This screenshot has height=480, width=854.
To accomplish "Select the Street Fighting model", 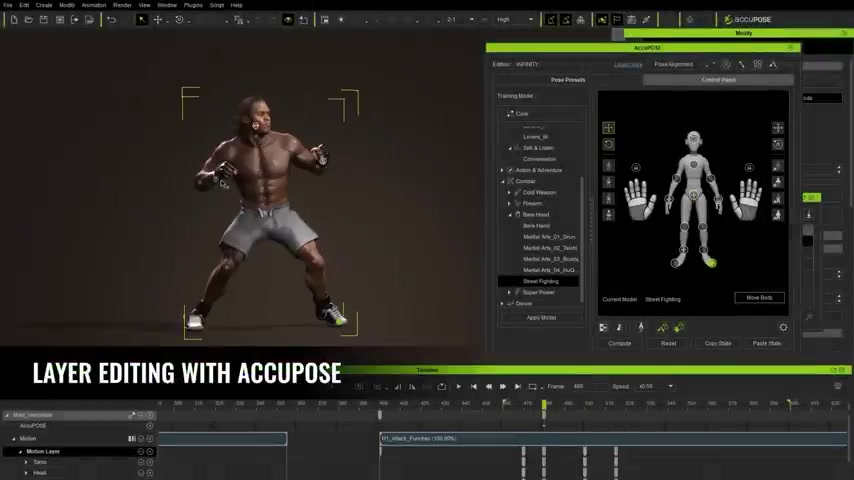I will pos(540,281).
